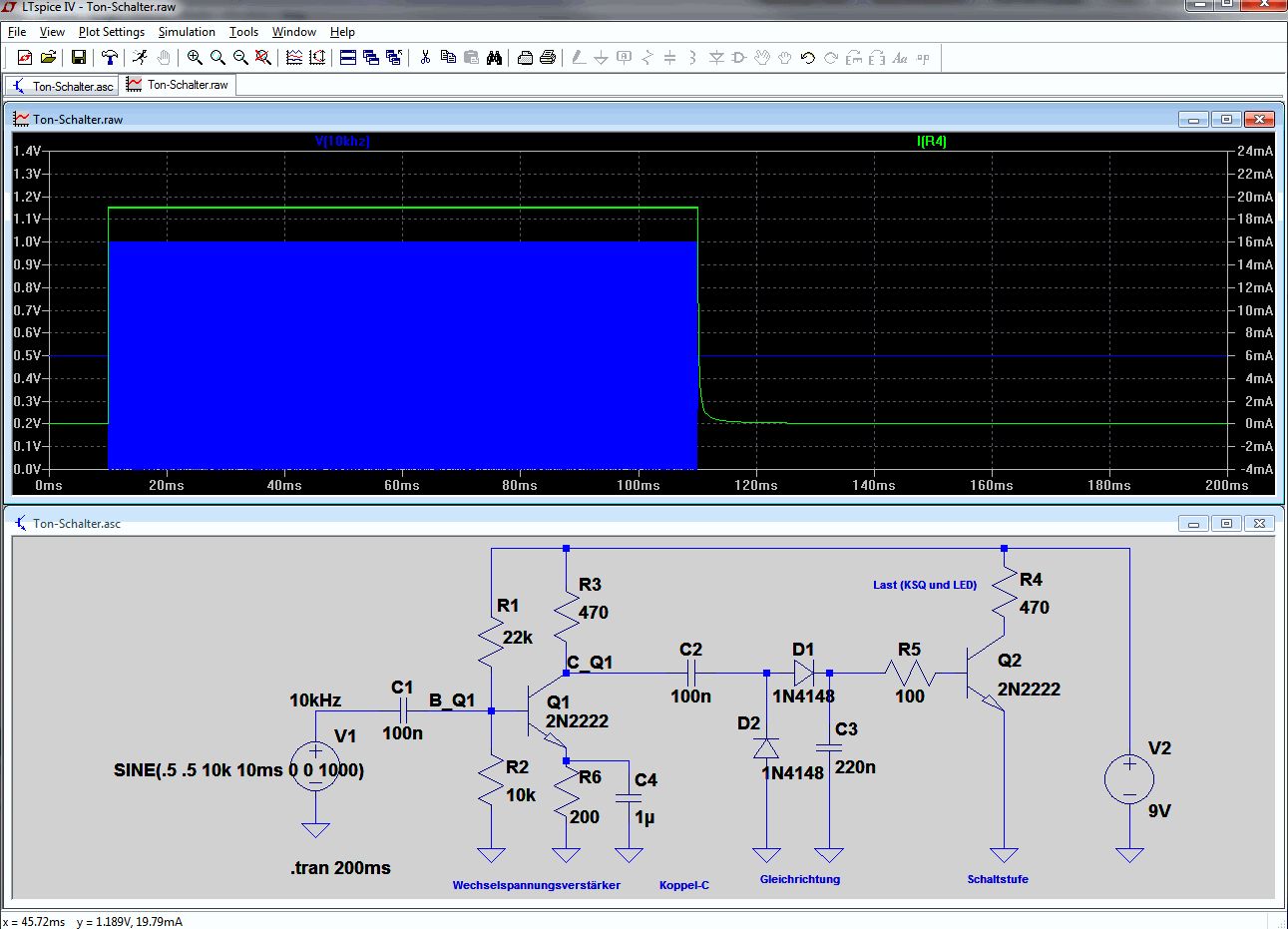Click the Zoom Full Extents icon

pyautogui.click(x=263, y=58)
